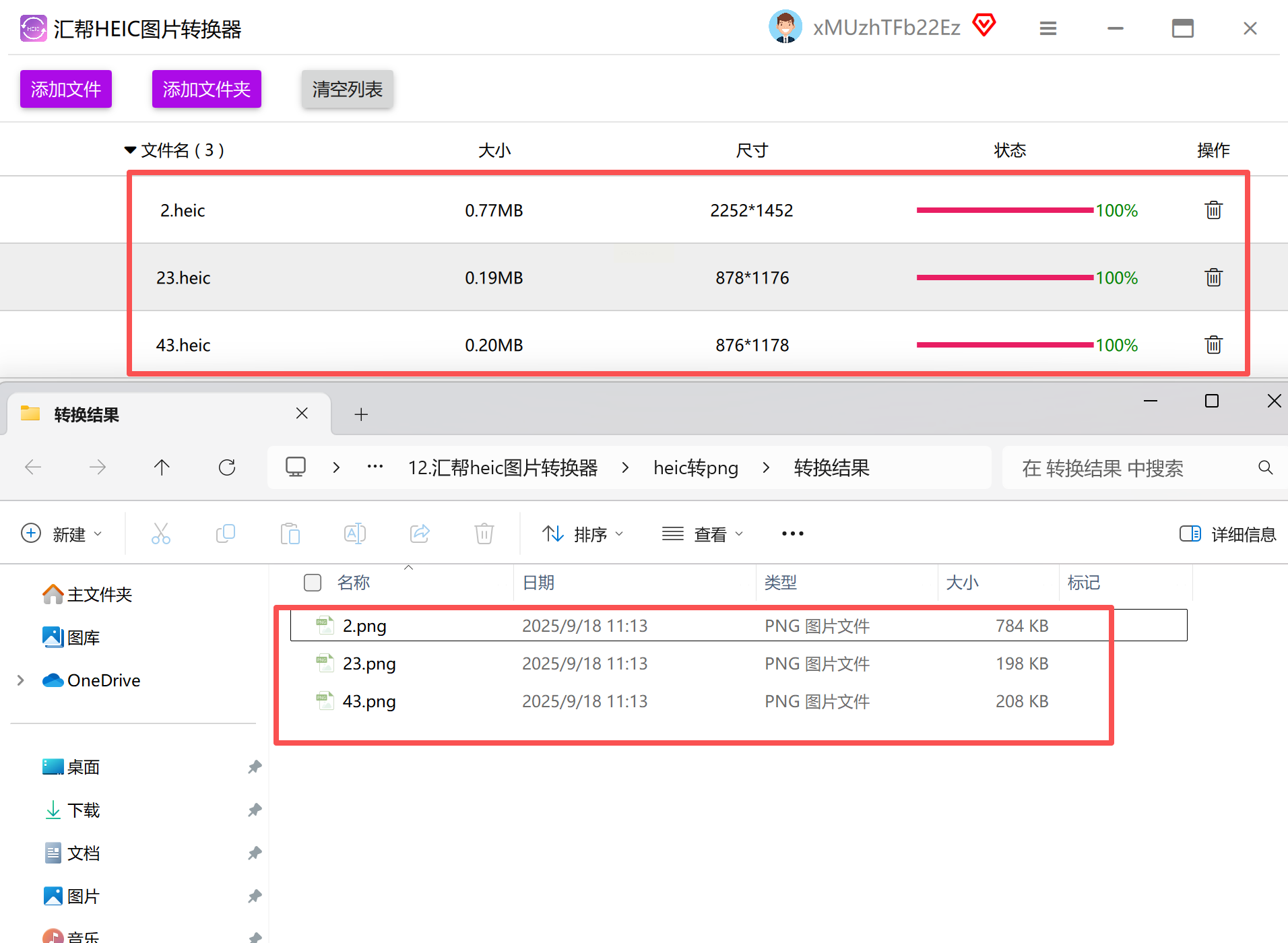
Task: Delete 2.heic using its trash icon
Action: pos(1213,210)
